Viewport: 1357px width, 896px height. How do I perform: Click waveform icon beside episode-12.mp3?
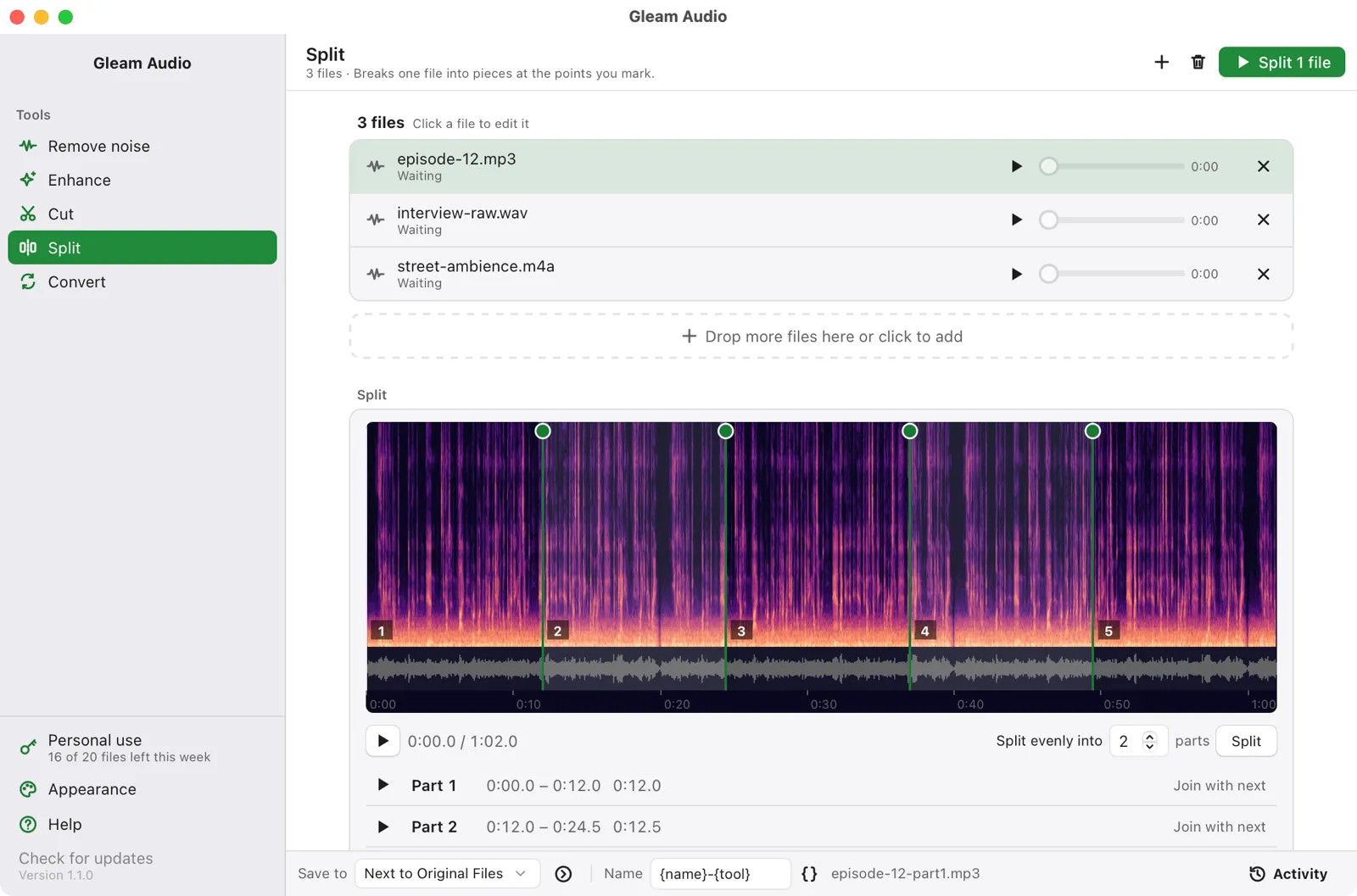(x=376, y=166)
